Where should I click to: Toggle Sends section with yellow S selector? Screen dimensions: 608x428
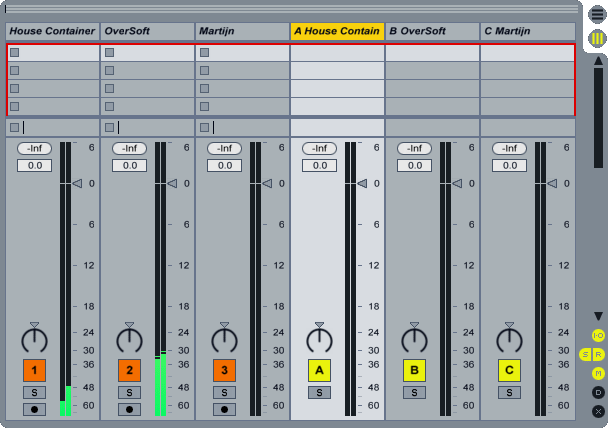(585, 354)
